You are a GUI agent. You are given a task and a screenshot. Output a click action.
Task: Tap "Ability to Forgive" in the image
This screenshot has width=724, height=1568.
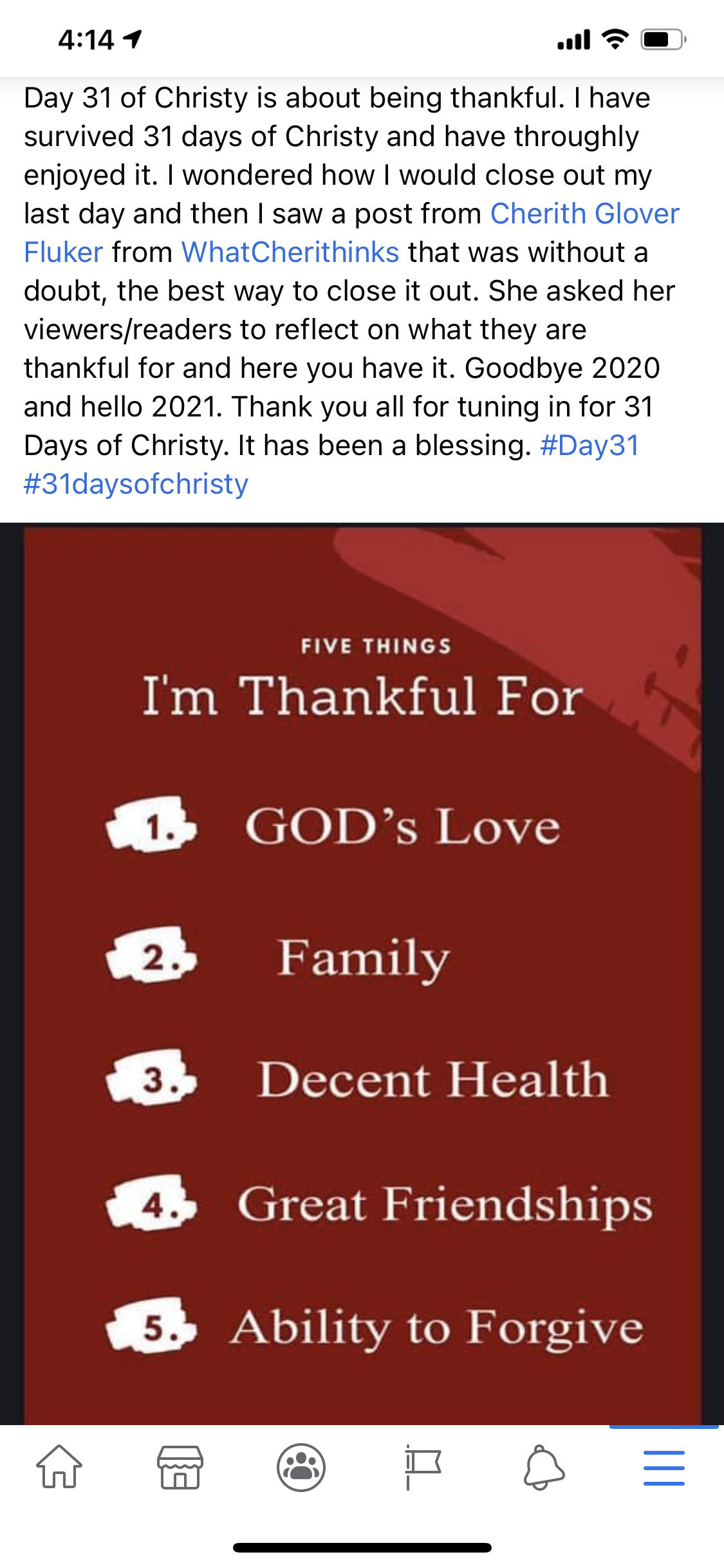coord(436,1327)
